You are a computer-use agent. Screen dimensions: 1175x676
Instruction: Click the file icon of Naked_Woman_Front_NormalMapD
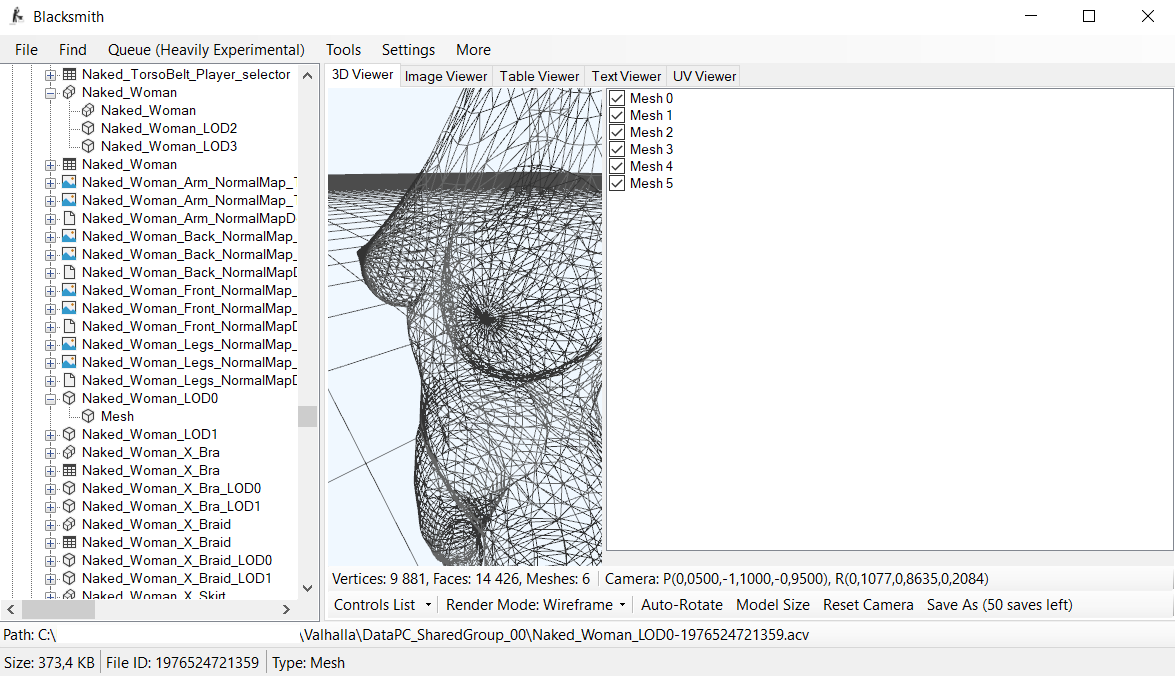69,326
